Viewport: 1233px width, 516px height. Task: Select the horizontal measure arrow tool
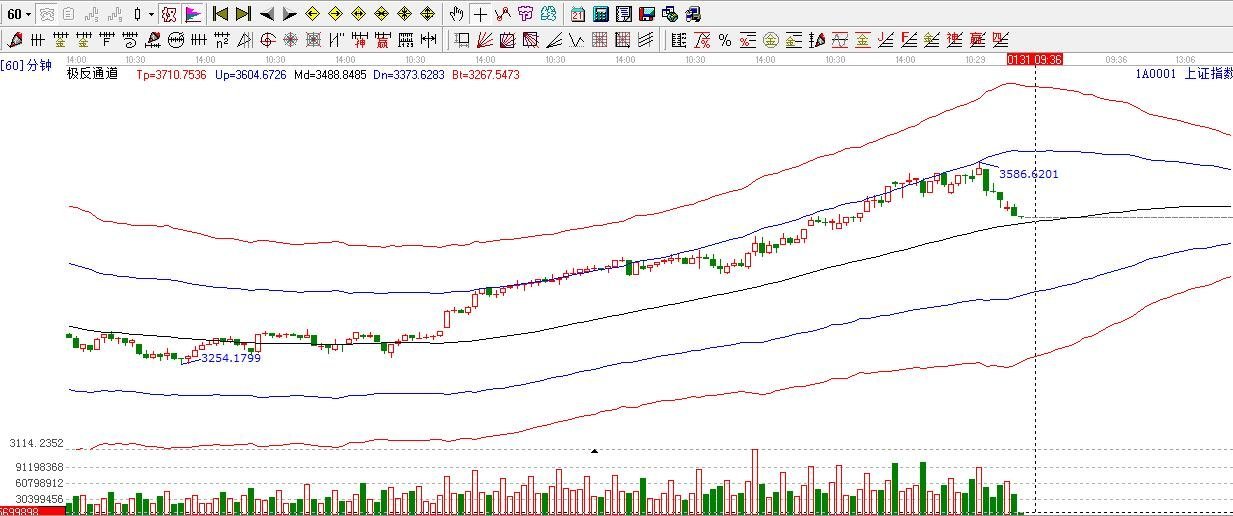[429, 40]
